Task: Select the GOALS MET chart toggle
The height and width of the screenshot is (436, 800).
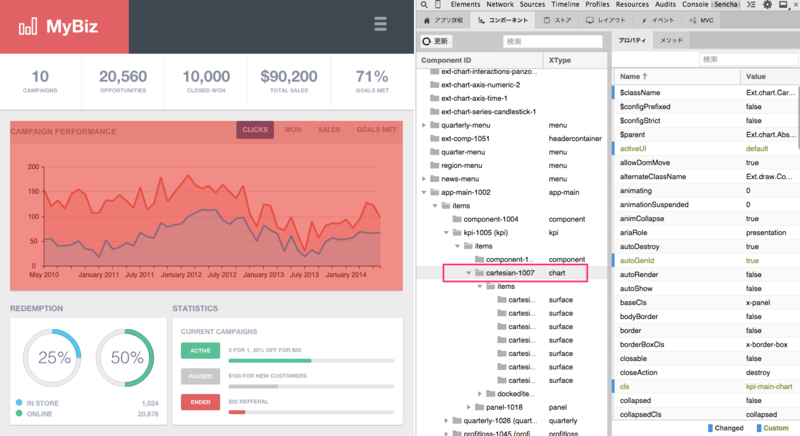Action: (377, 130)
